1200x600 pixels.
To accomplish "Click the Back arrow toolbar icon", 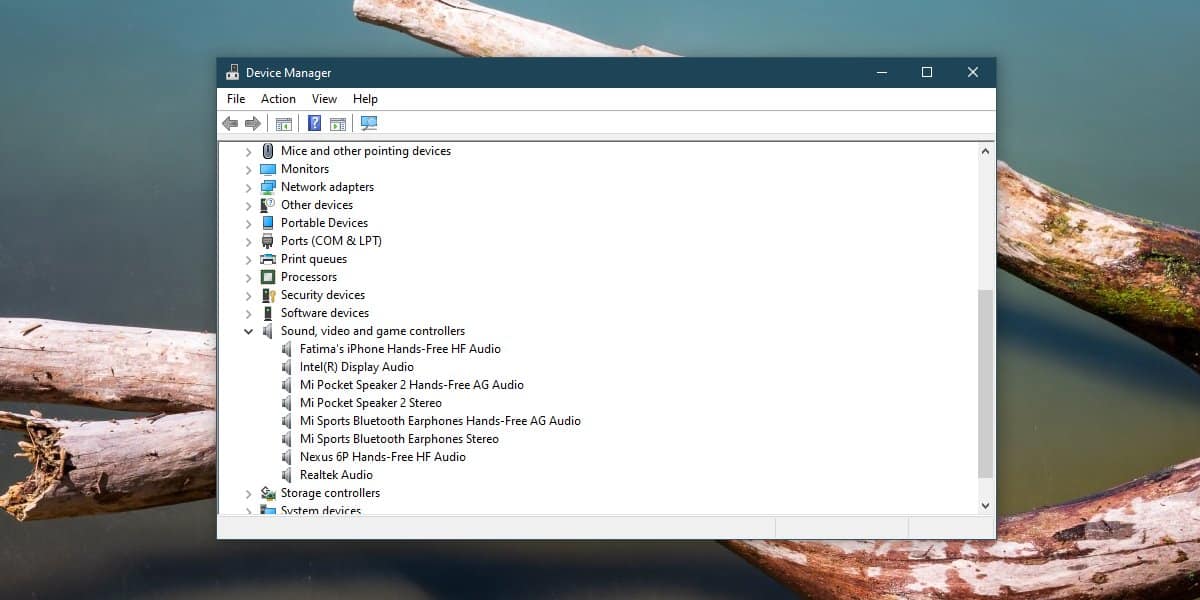I will click(x=230, y=123).
